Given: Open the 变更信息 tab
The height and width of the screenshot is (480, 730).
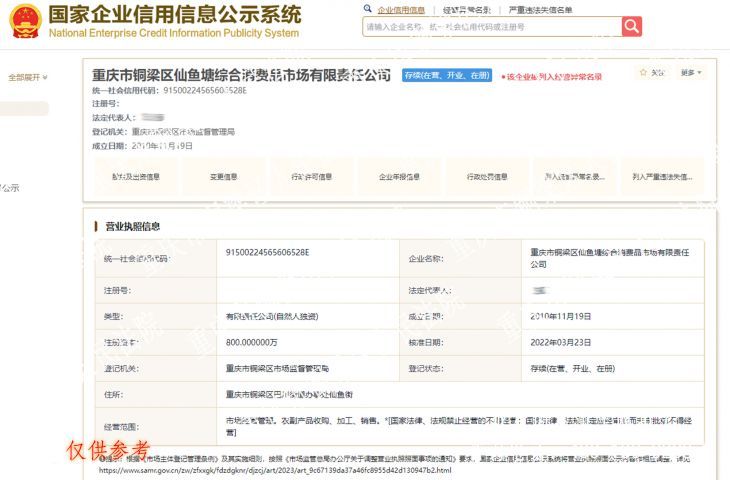Looking at the screenshot, I should click(x=223, y=176).
